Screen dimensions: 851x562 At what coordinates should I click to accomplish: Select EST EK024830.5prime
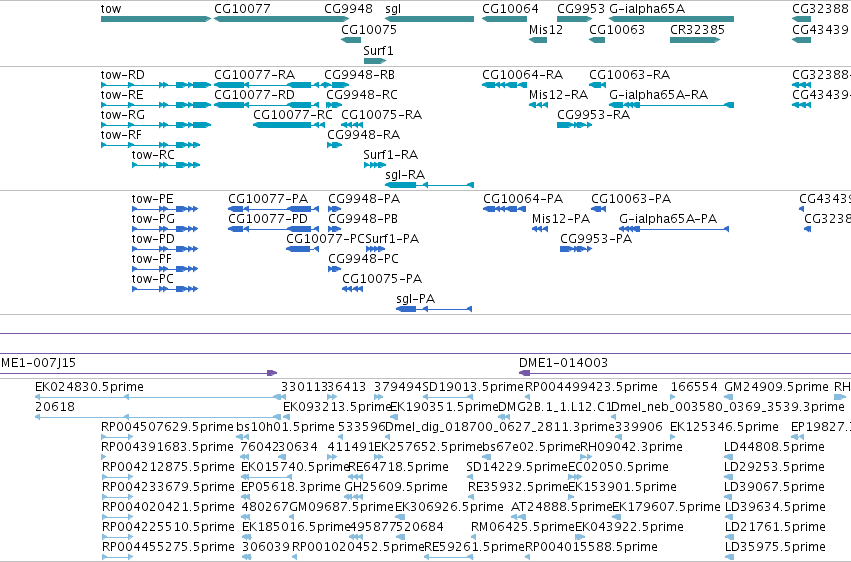(158, 397)
